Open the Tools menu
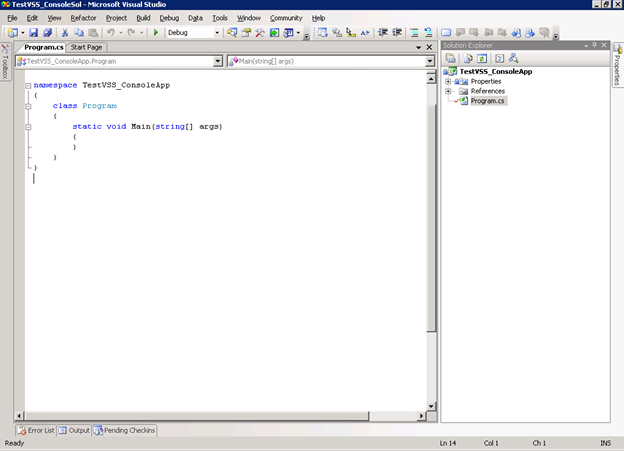 [220, 18]
